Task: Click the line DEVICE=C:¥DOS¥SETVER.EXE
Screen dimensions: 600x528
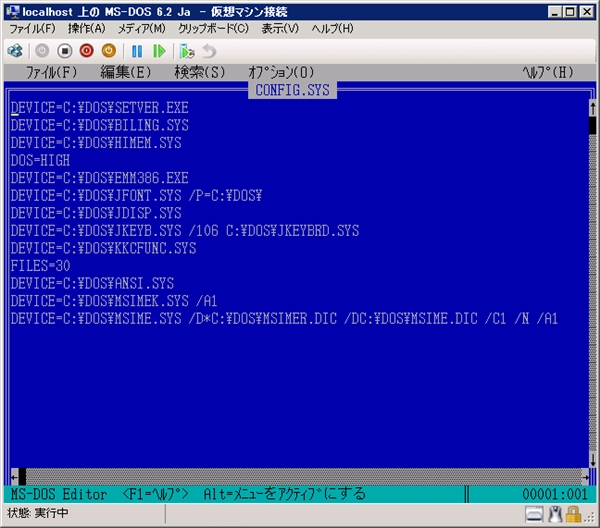Action: coord(99,108)
